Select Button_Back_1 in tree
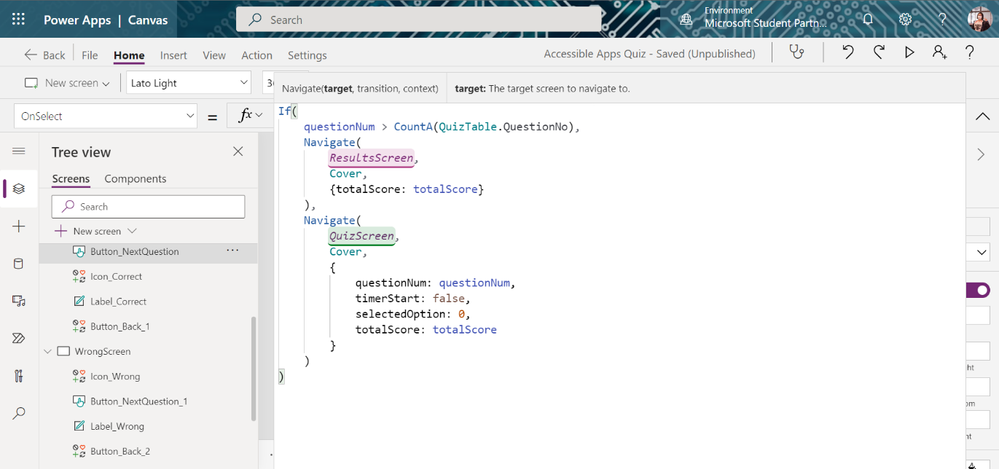999x469 pixels. tap(120, 326)
